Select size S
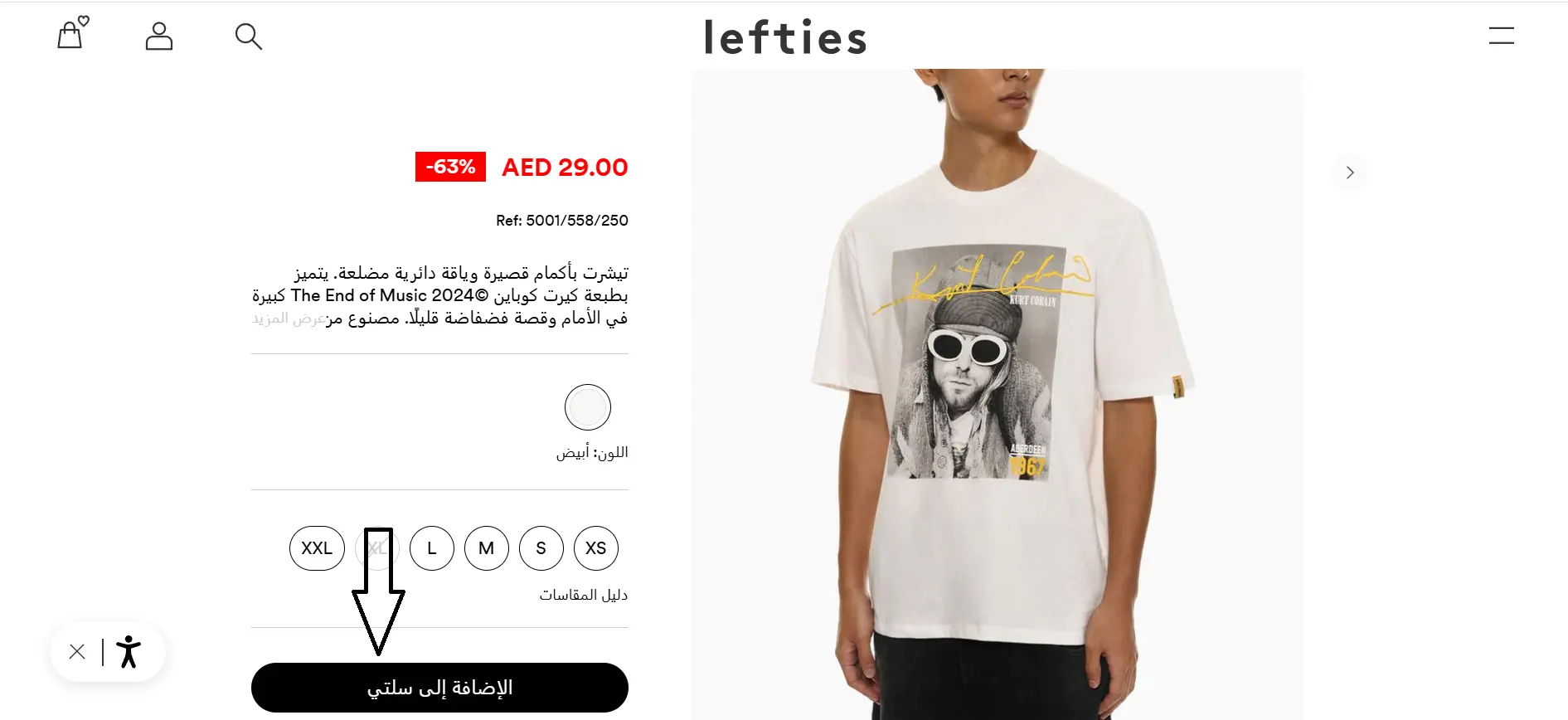 coord(541,548)
